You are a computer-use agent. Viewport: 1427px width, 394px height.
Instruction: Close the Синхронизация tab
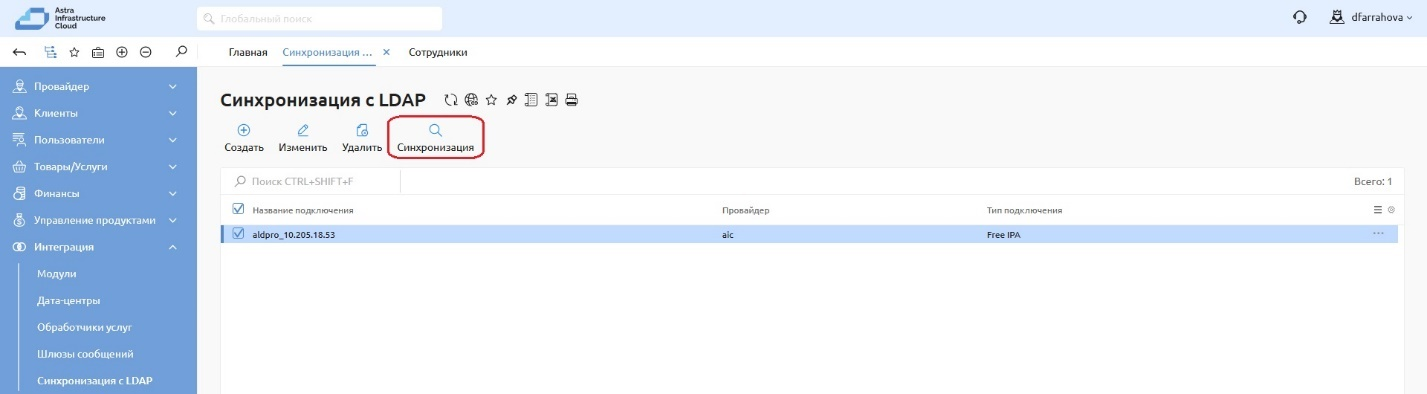(387, 52)
